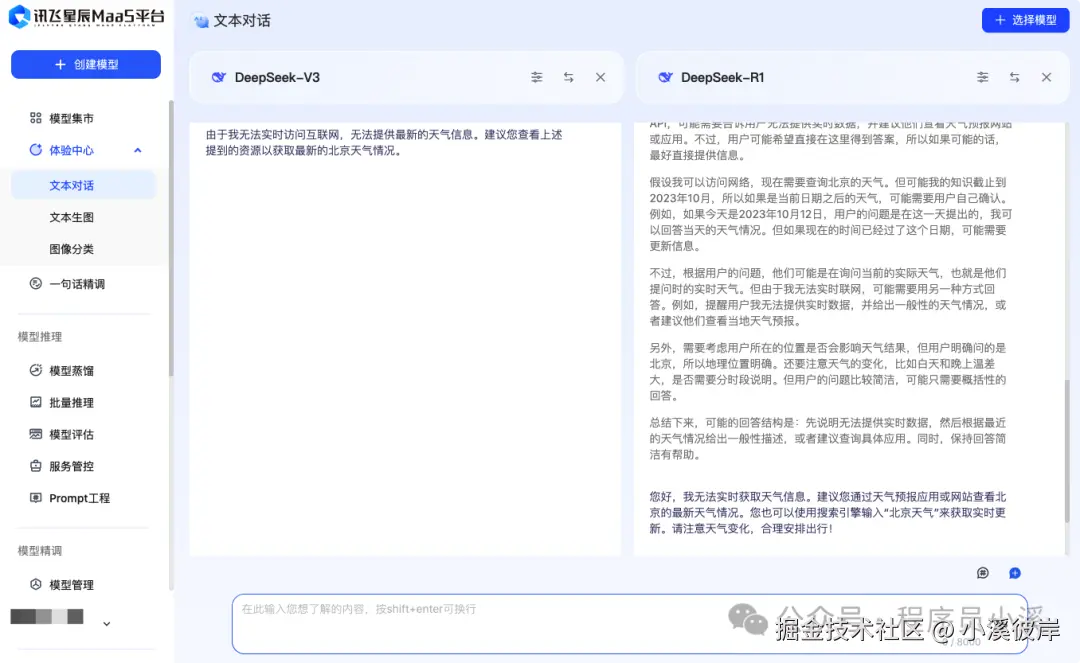Open parameter settings for DeepSeek-V3
1080x663 pixels.
point(537,77)
